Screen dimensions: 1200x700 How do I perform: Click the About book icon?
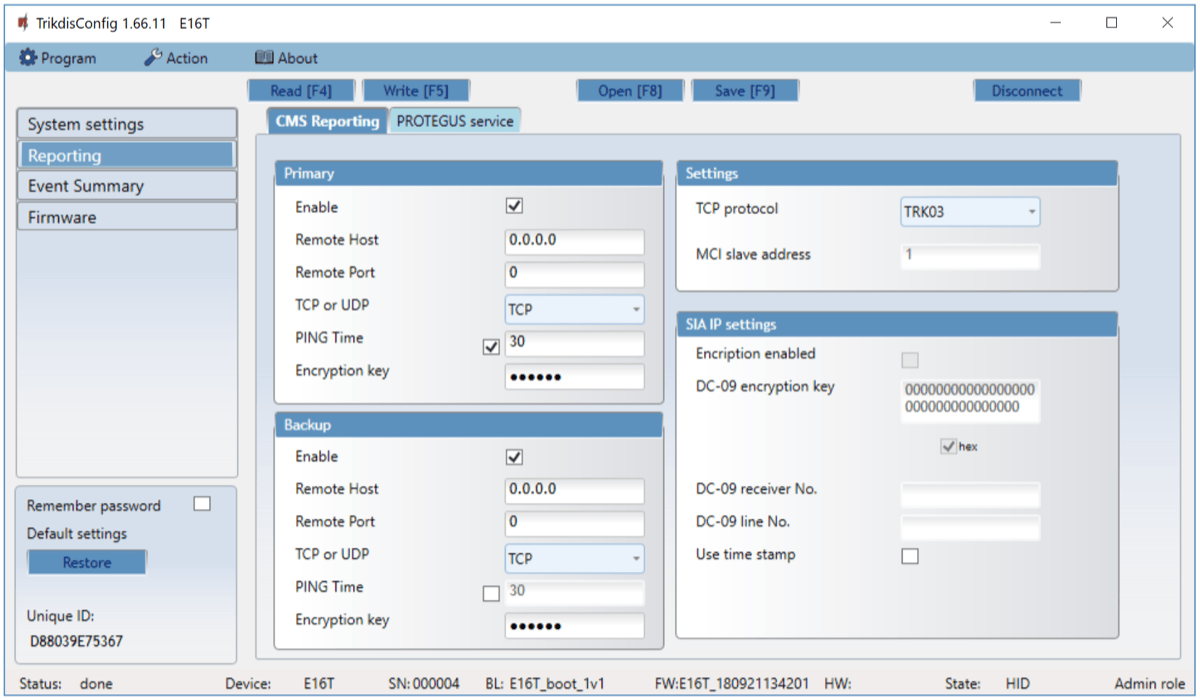(x=264, y=58)
